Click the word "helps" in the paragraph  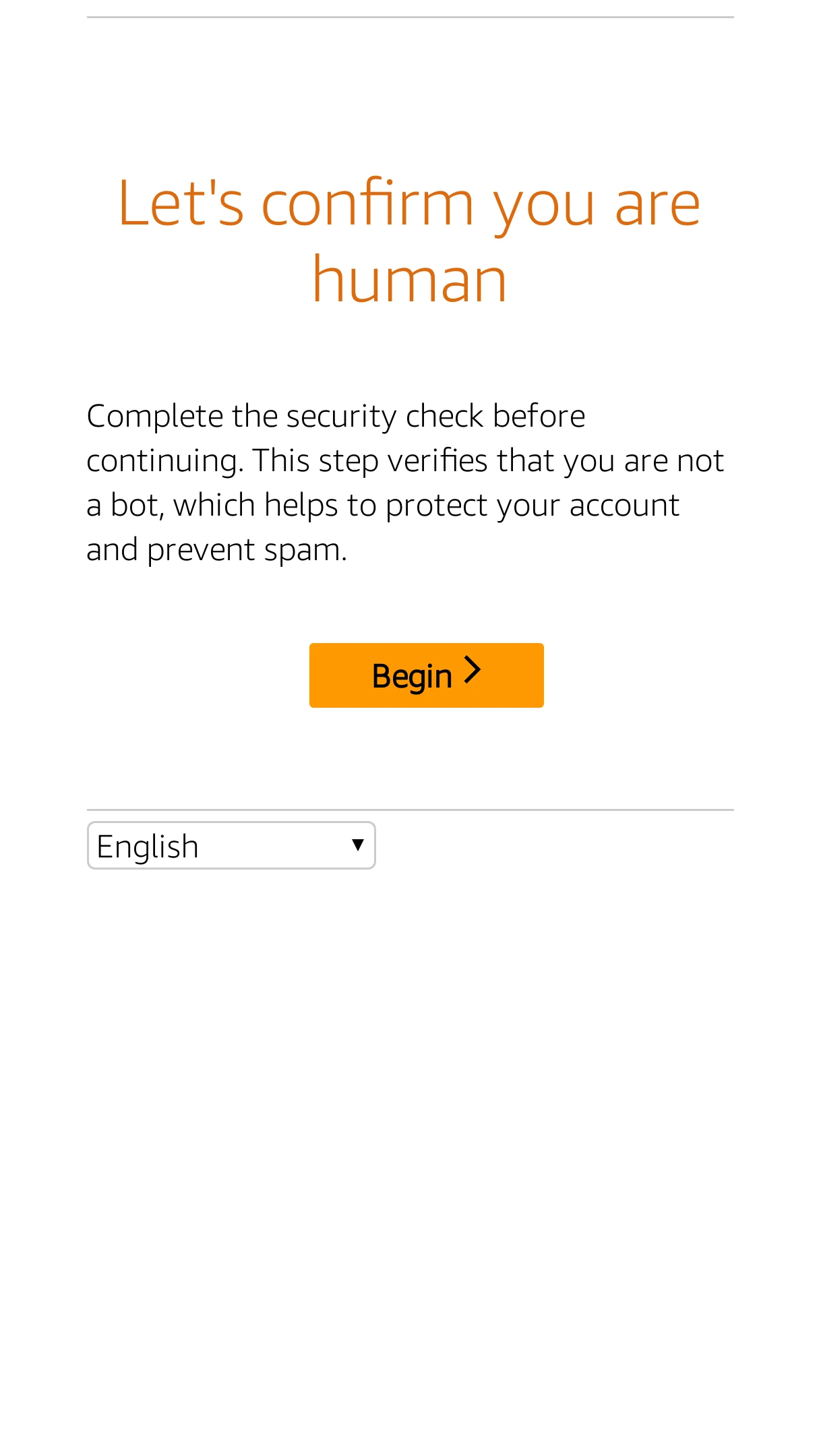click(301, 506)
